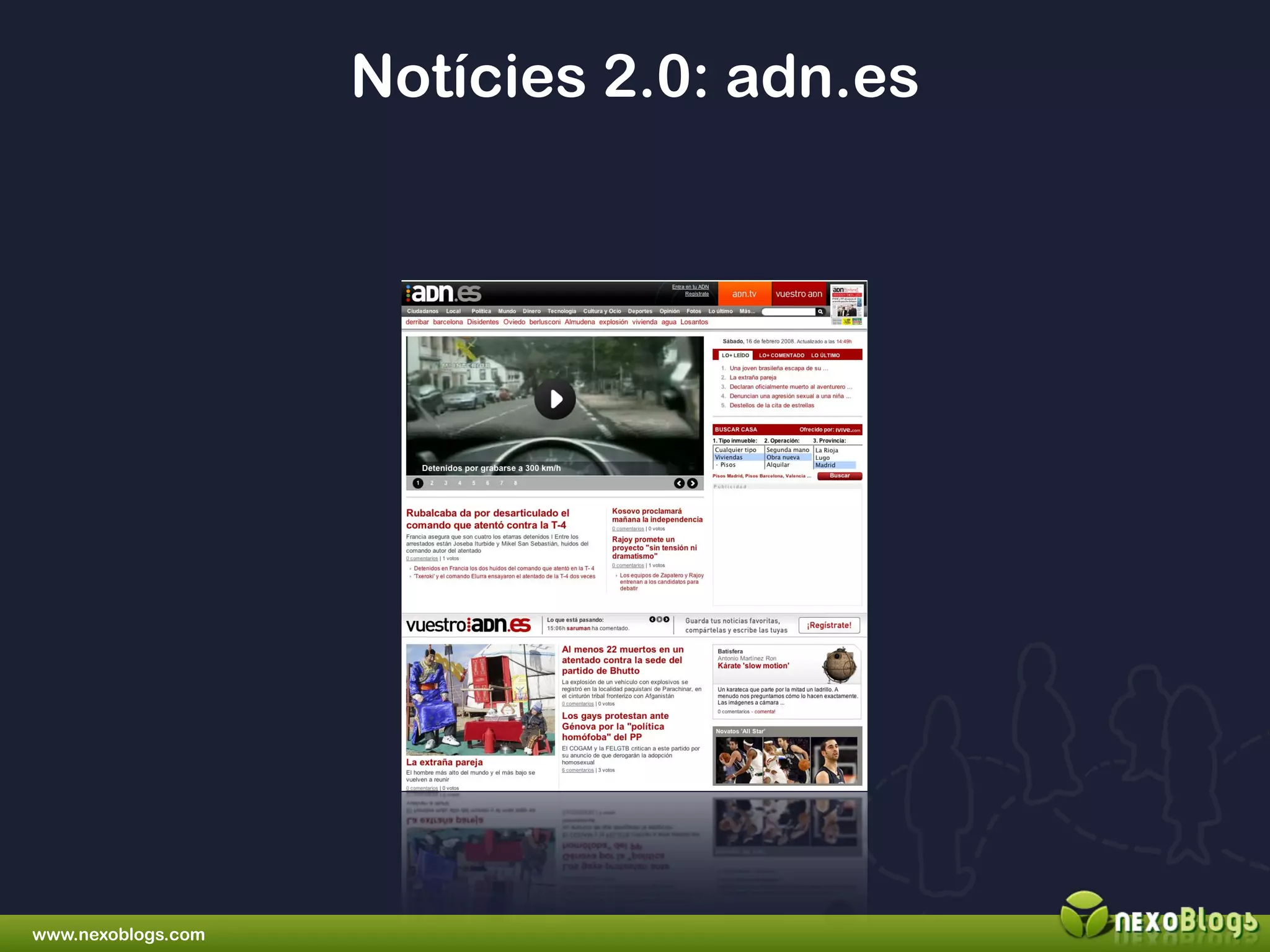
Task: Click the ¡Regístrate! button
Action: point(829,625)
